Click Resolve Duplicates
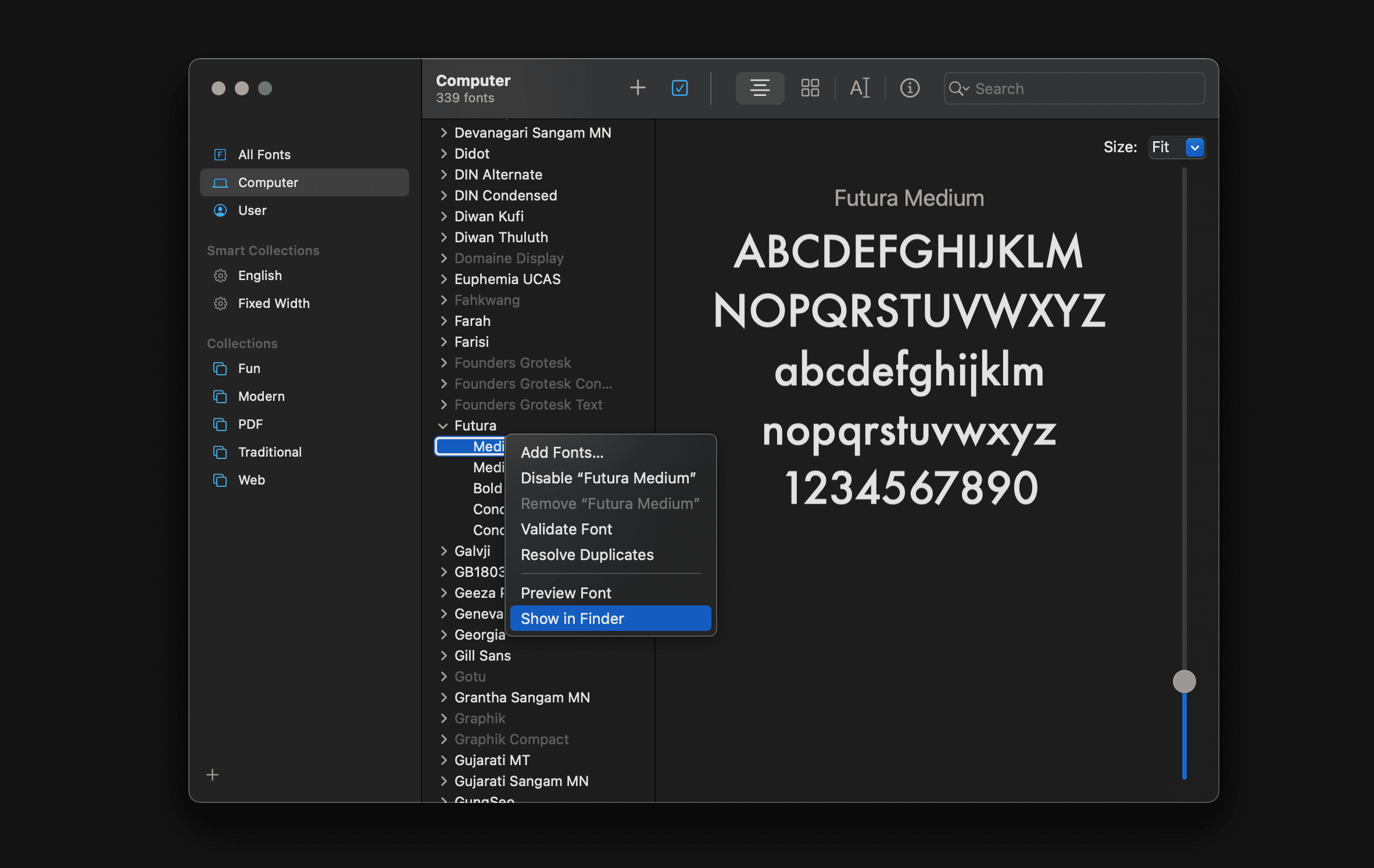This screenshot has height=868, width=1374. point(587,554)
